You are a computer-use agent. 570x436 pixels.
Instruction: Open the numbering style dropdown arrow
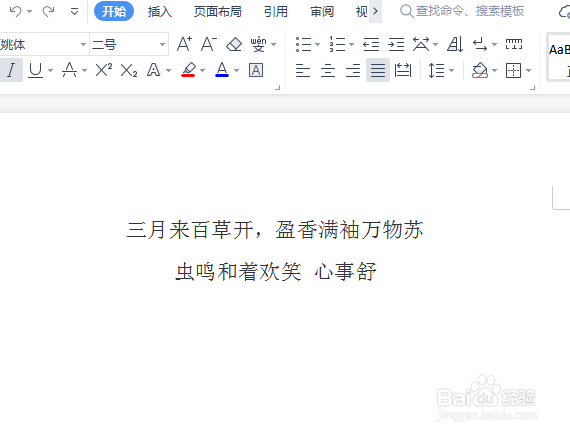coord(352,45)
